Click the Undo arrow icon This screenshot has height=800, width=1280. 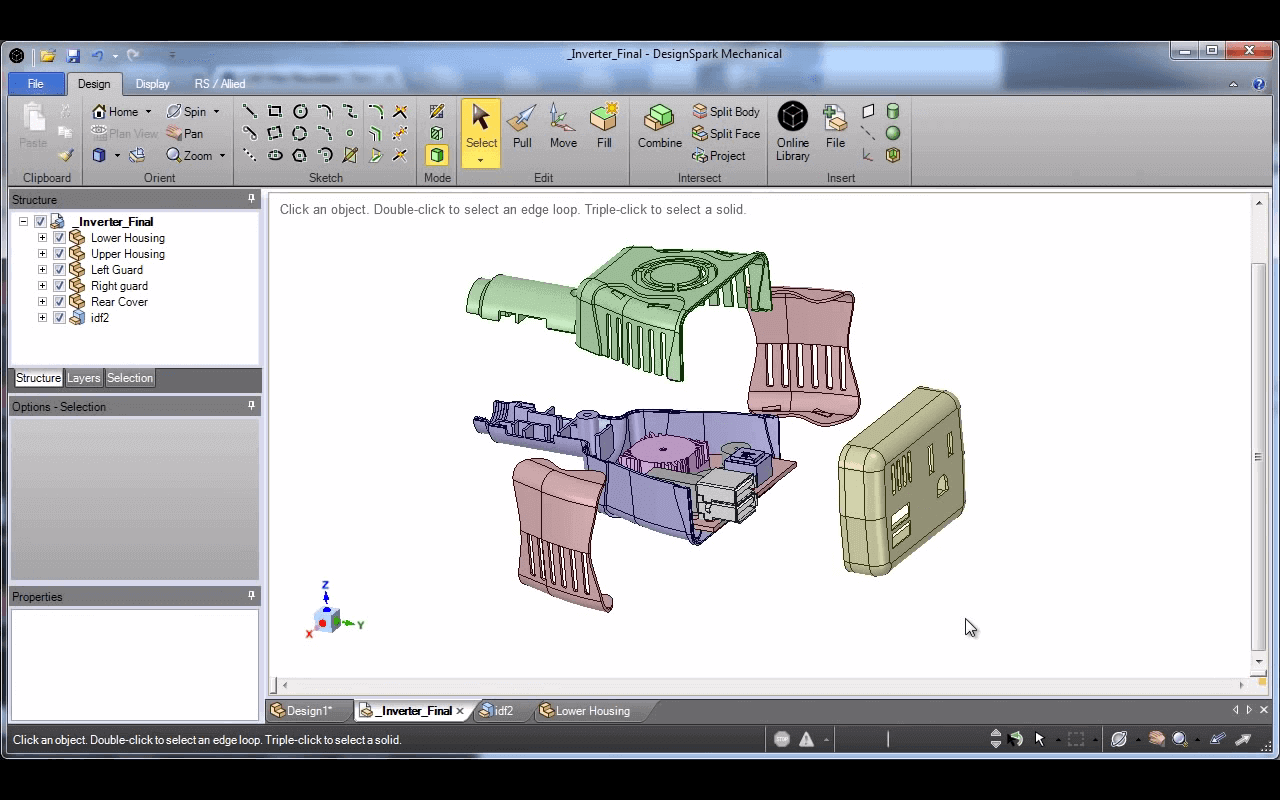click(97, 56)
